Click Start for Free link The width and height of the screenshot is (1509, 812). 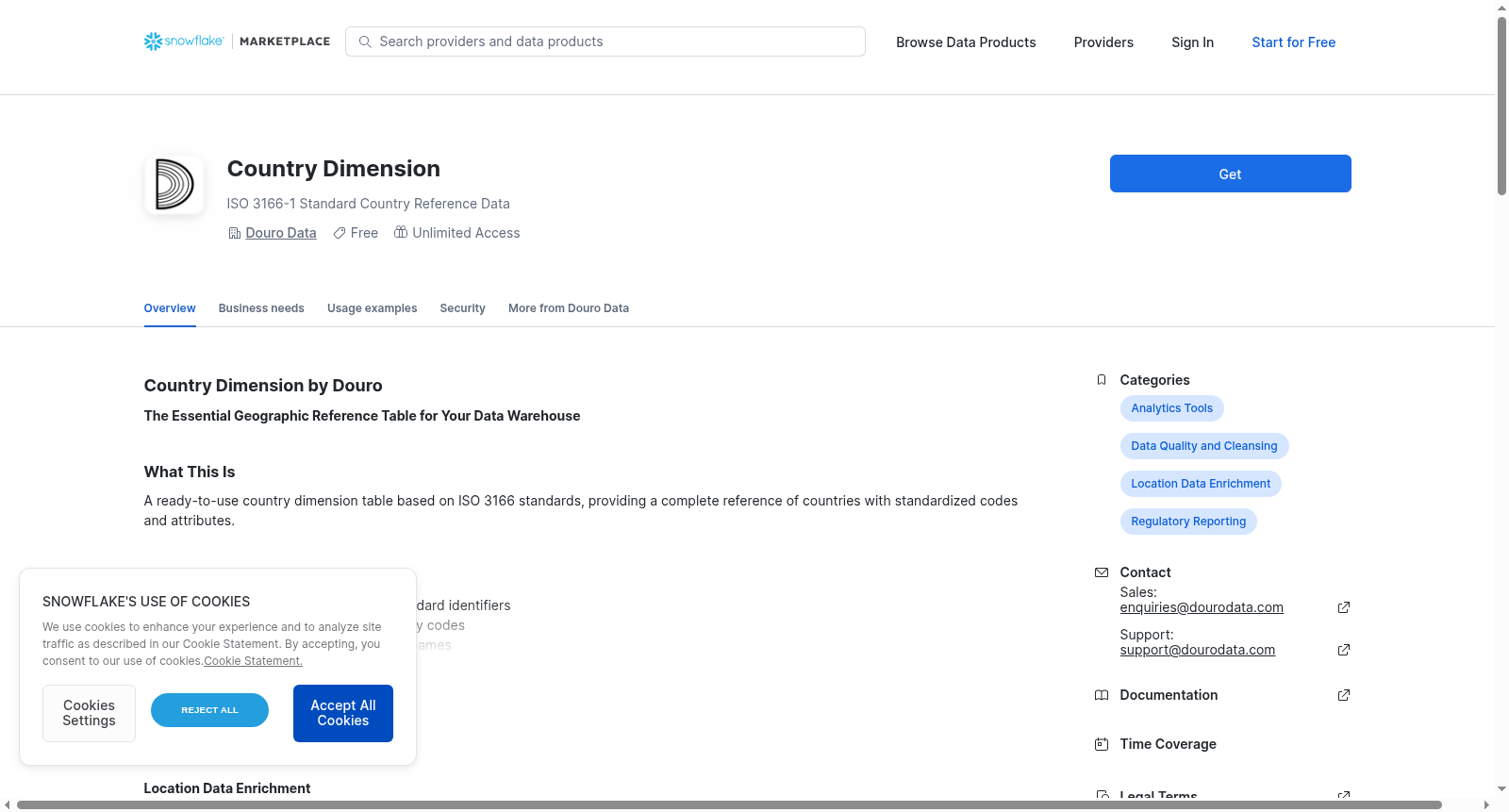(1293, 42)
